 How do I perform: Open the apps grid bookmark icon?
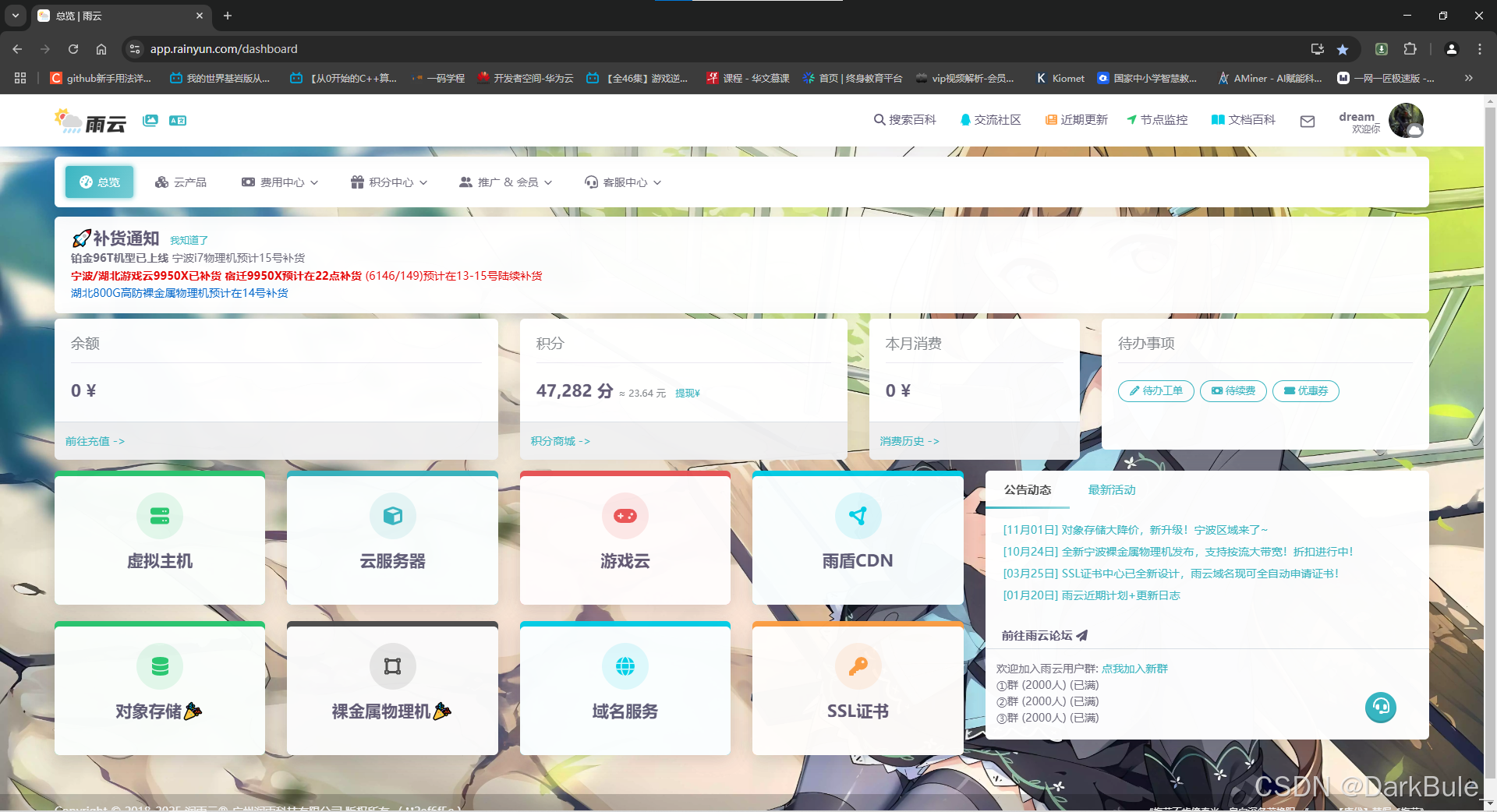(x=20, y=78)
